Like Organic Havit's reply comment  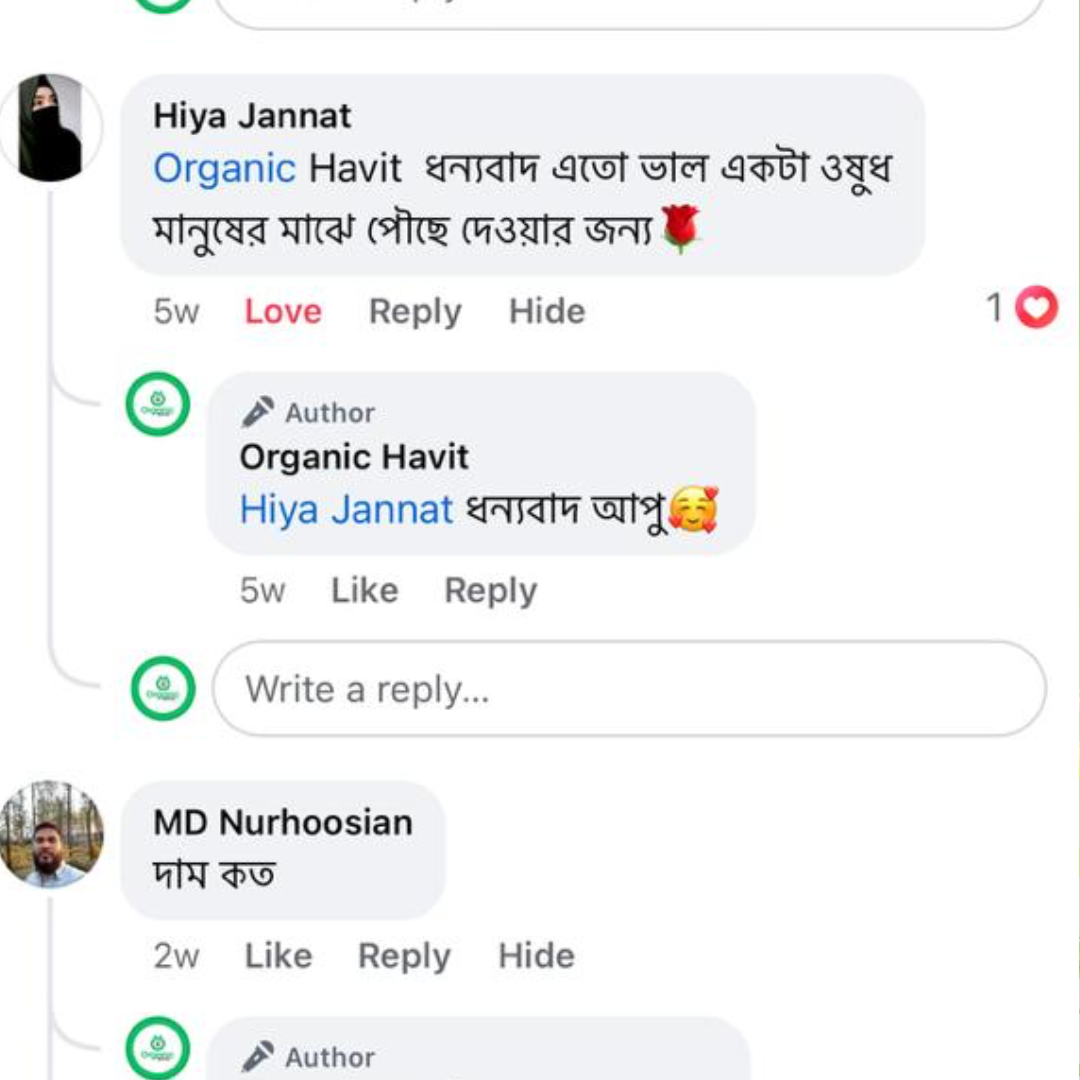[364, 590]
